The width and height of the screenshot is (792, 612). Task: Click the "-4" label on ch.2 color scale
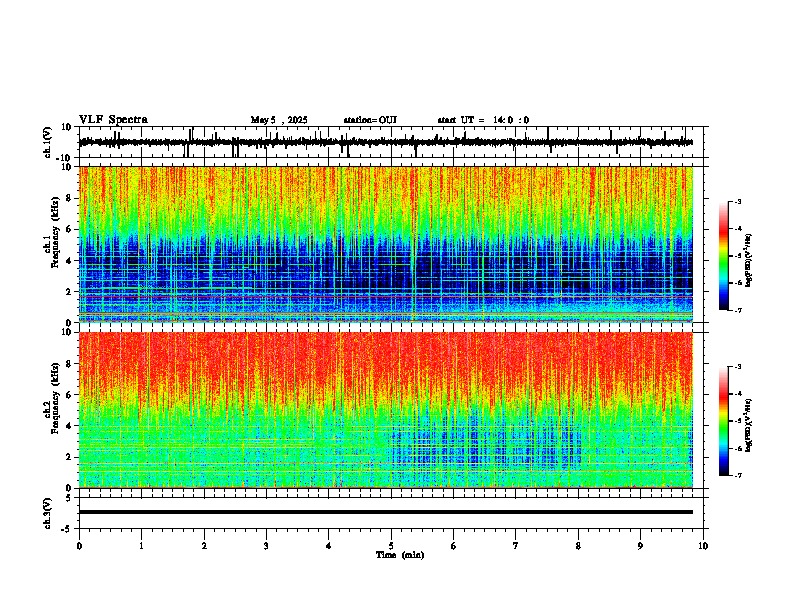[x=737, y=393]
